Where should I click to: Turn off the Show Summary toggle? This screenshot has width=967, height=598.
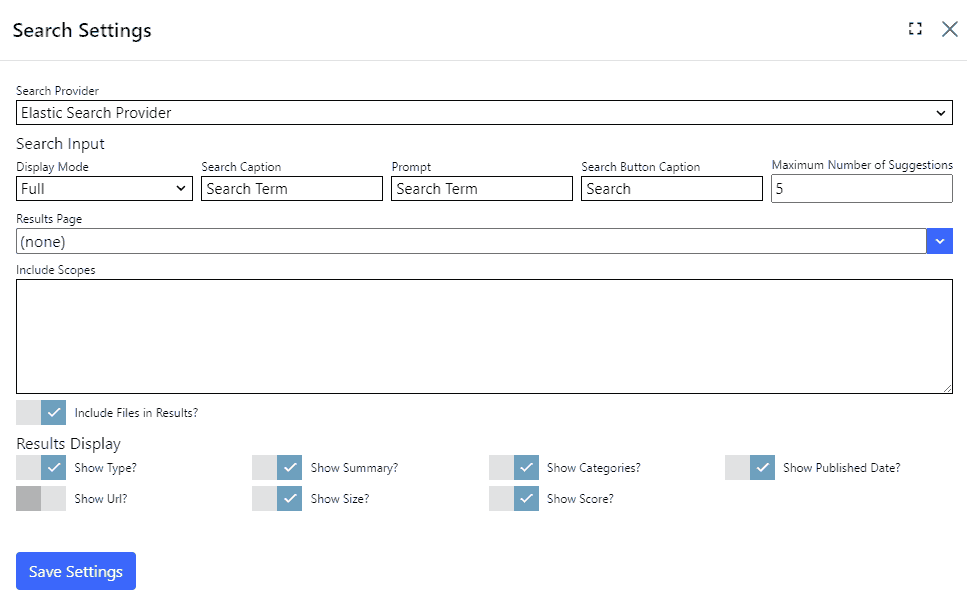[277, 468]
